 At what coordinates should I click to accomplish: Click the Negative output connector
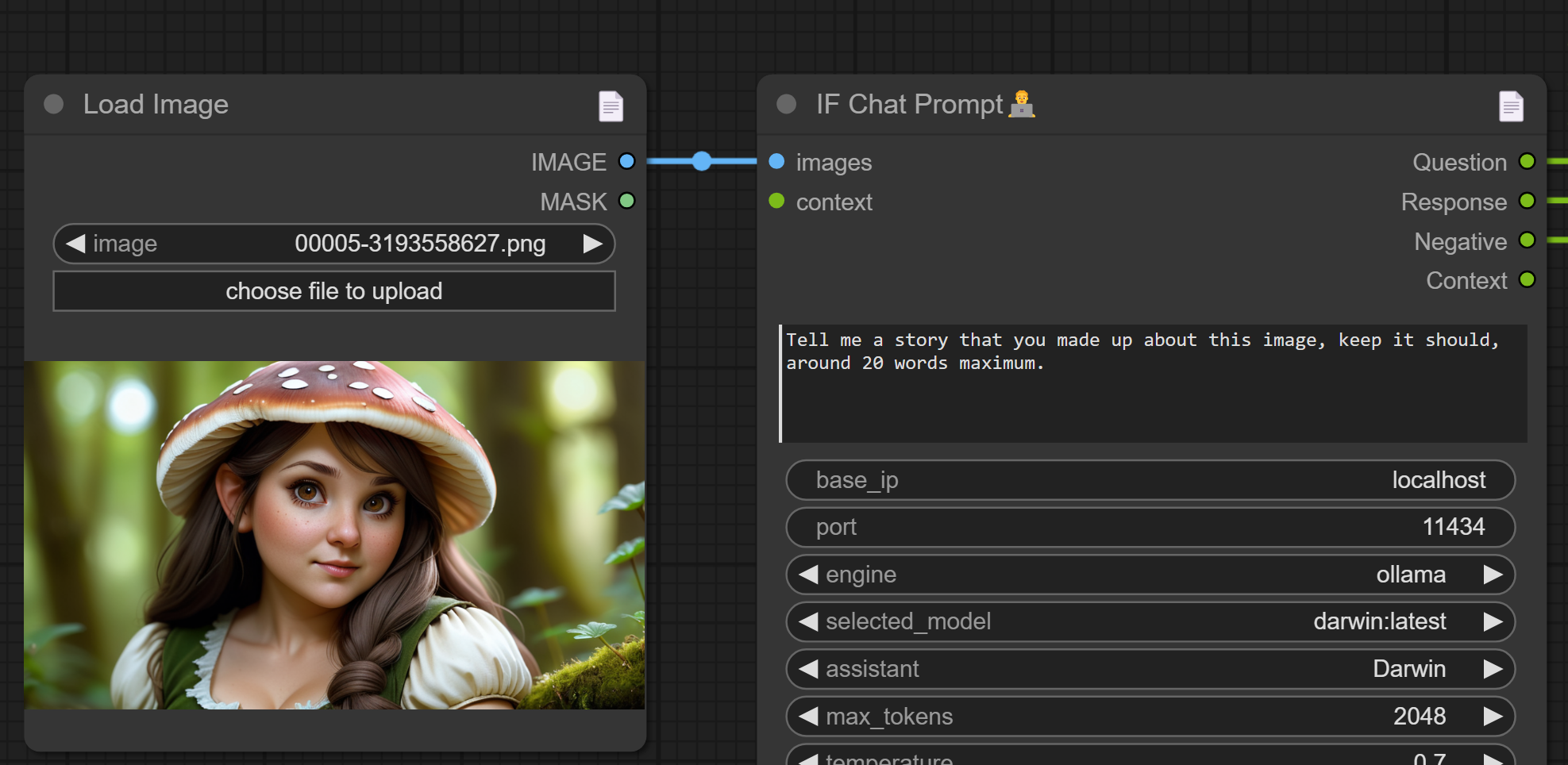1526,240
